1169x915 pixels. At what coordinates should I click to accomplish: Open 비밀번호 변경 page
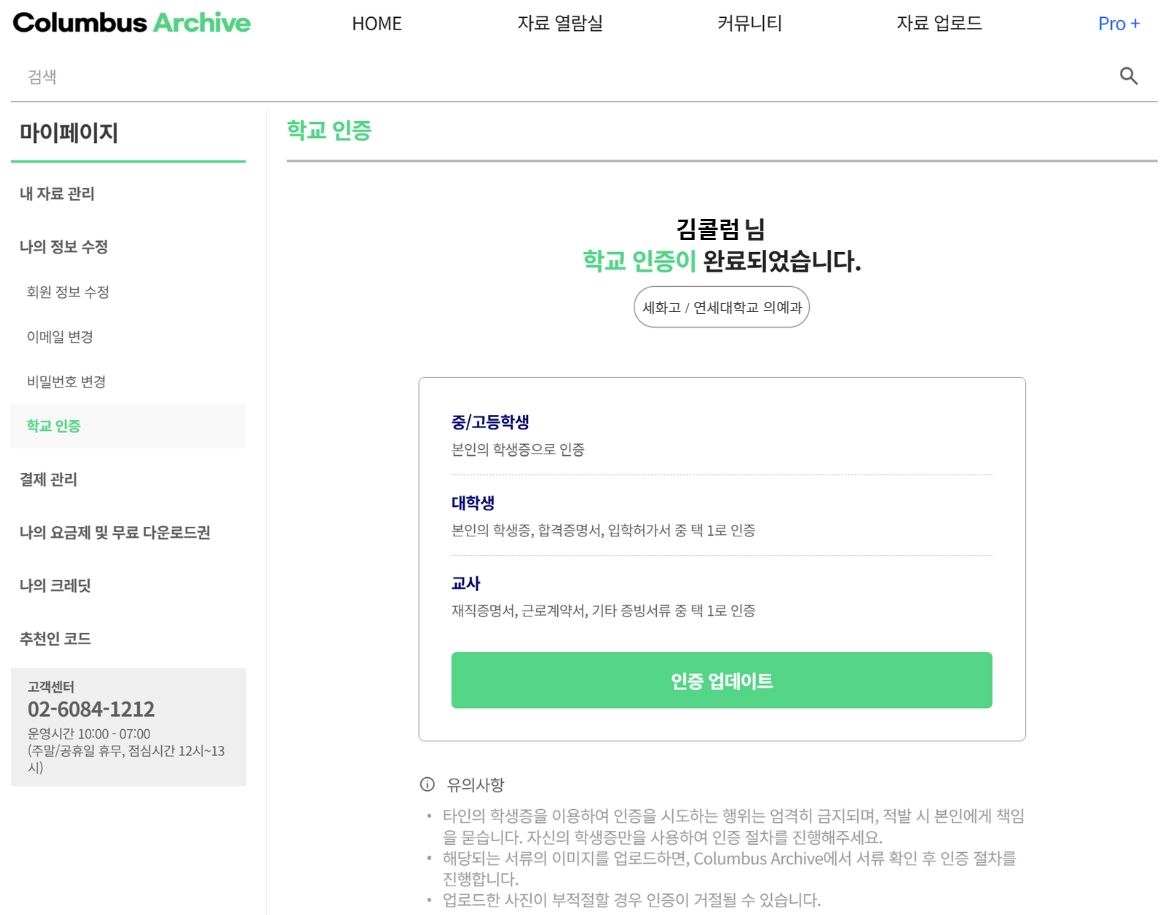coord(66,381)
